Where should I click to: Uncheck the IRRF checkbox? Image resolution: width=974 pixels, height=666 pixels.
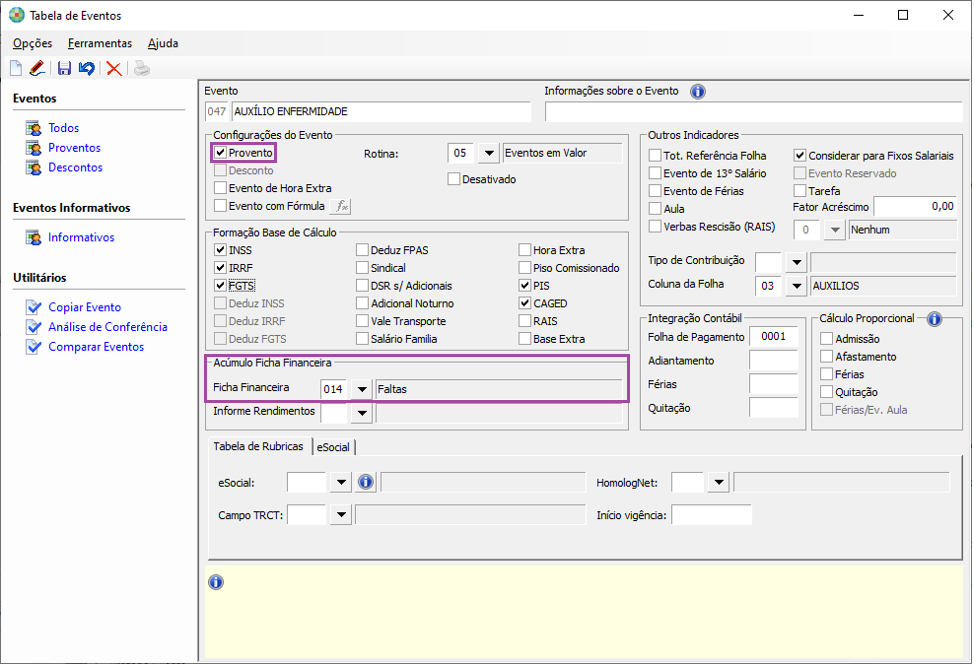220,268
